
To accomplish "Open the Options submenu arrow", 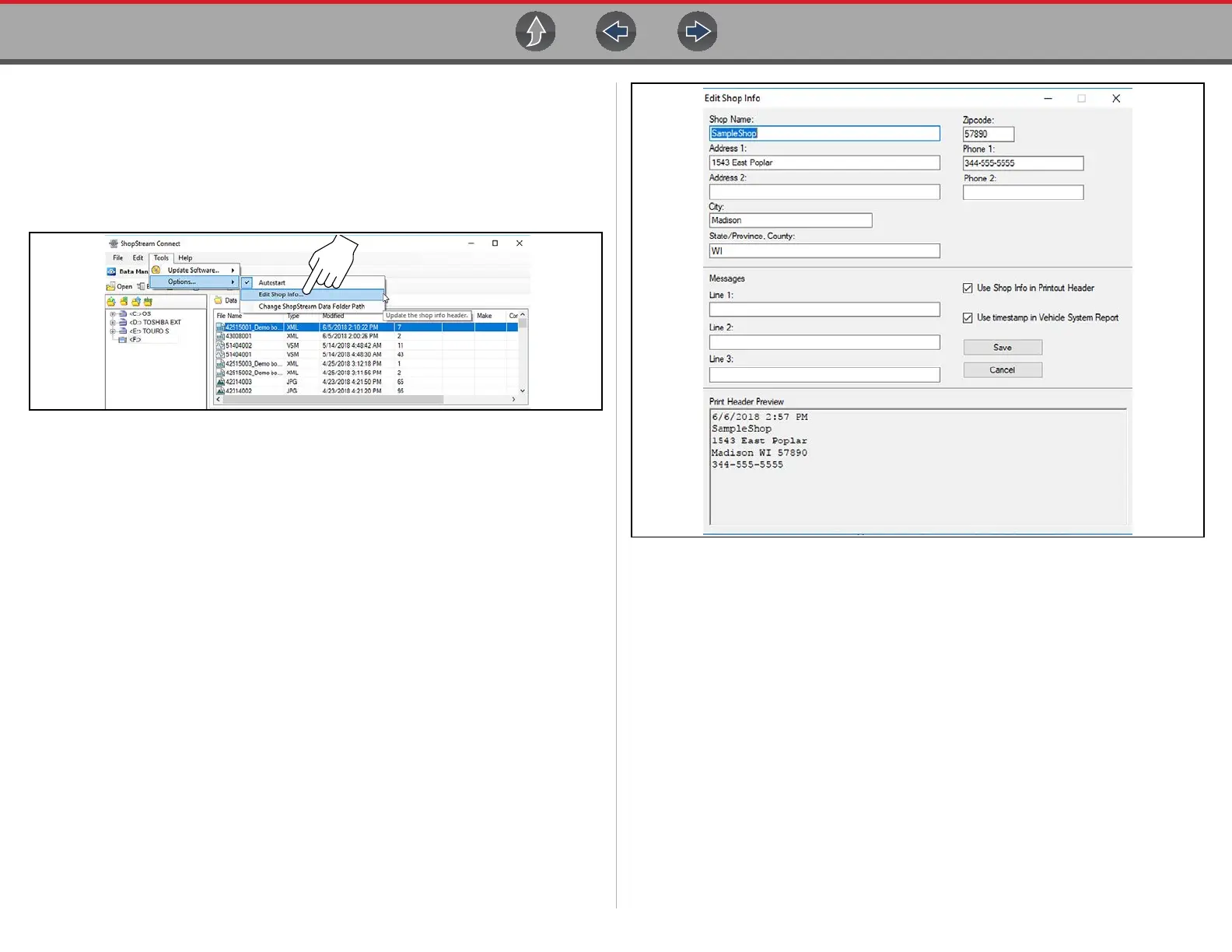I will 233,282.
